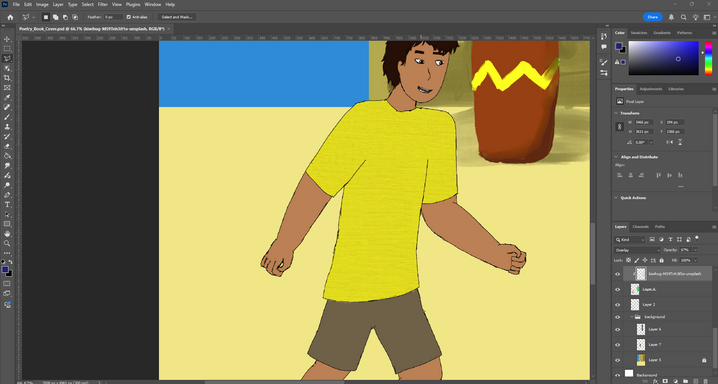718x384 pixels.
Task: Select the Zoom tool
Action: point(7,243)
